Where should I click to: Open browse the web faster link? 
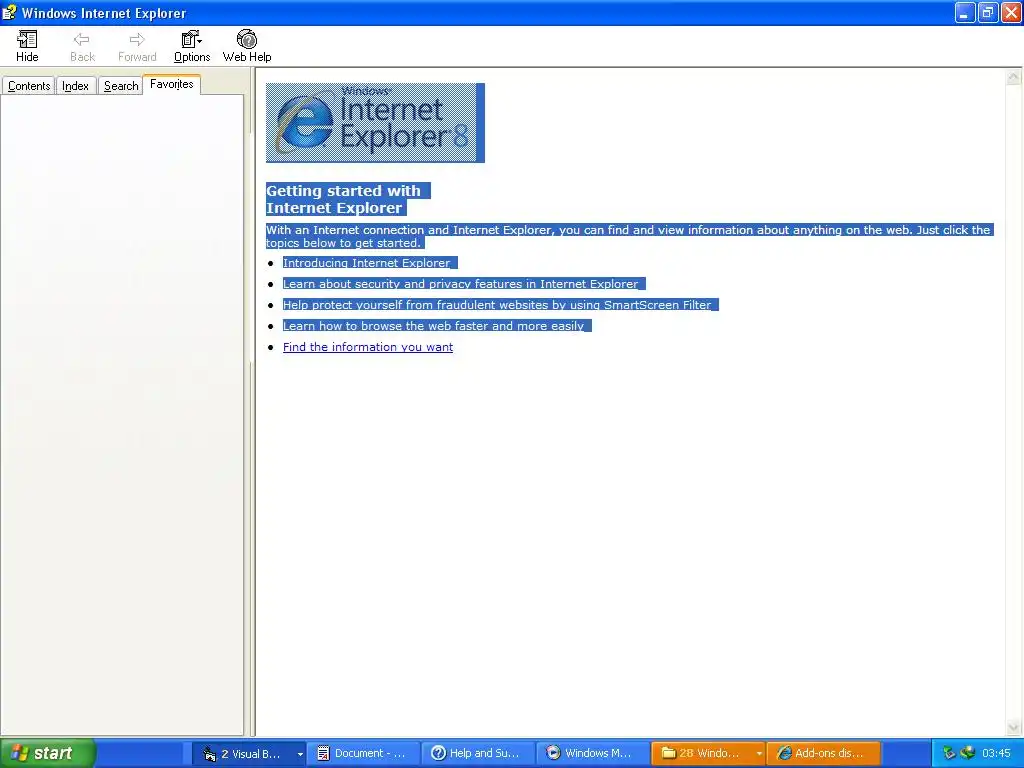pyautogui.click(x=434, y=325)
